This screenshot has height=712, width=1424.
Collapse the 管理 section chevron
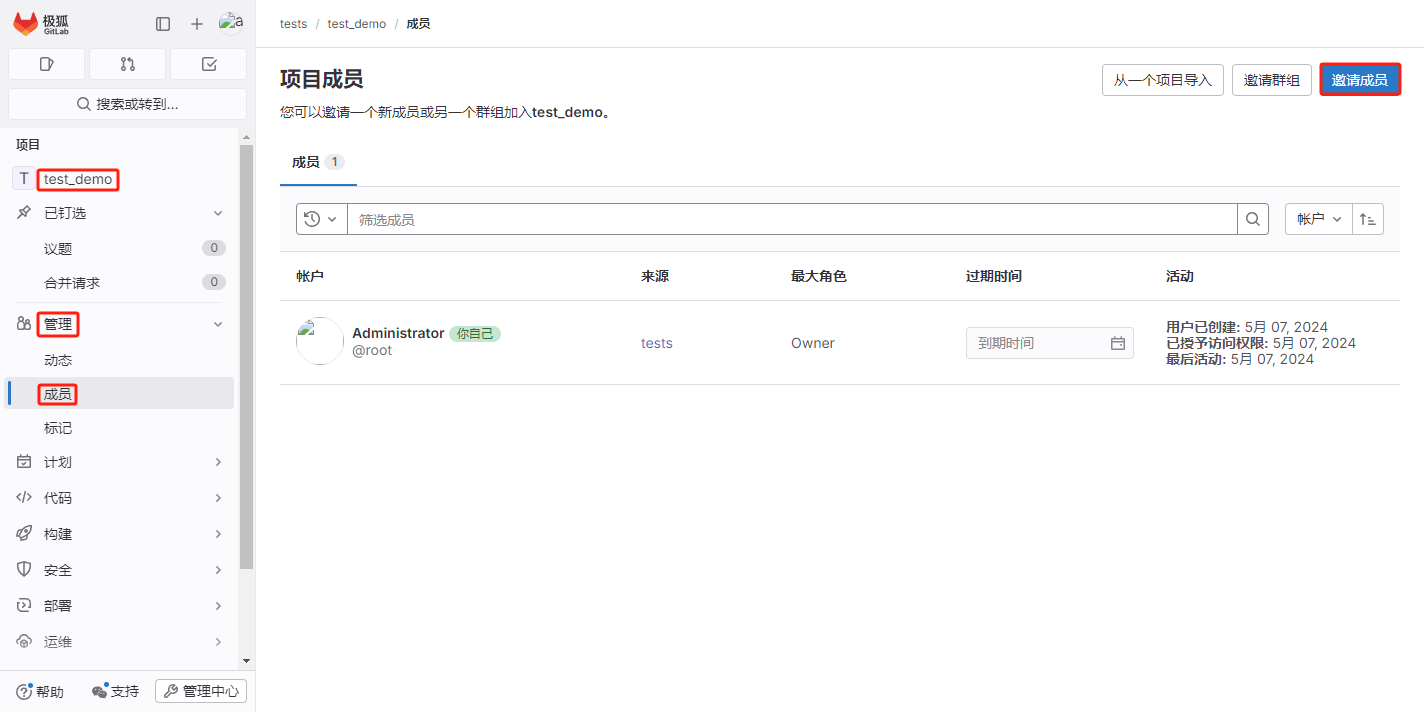218,323
